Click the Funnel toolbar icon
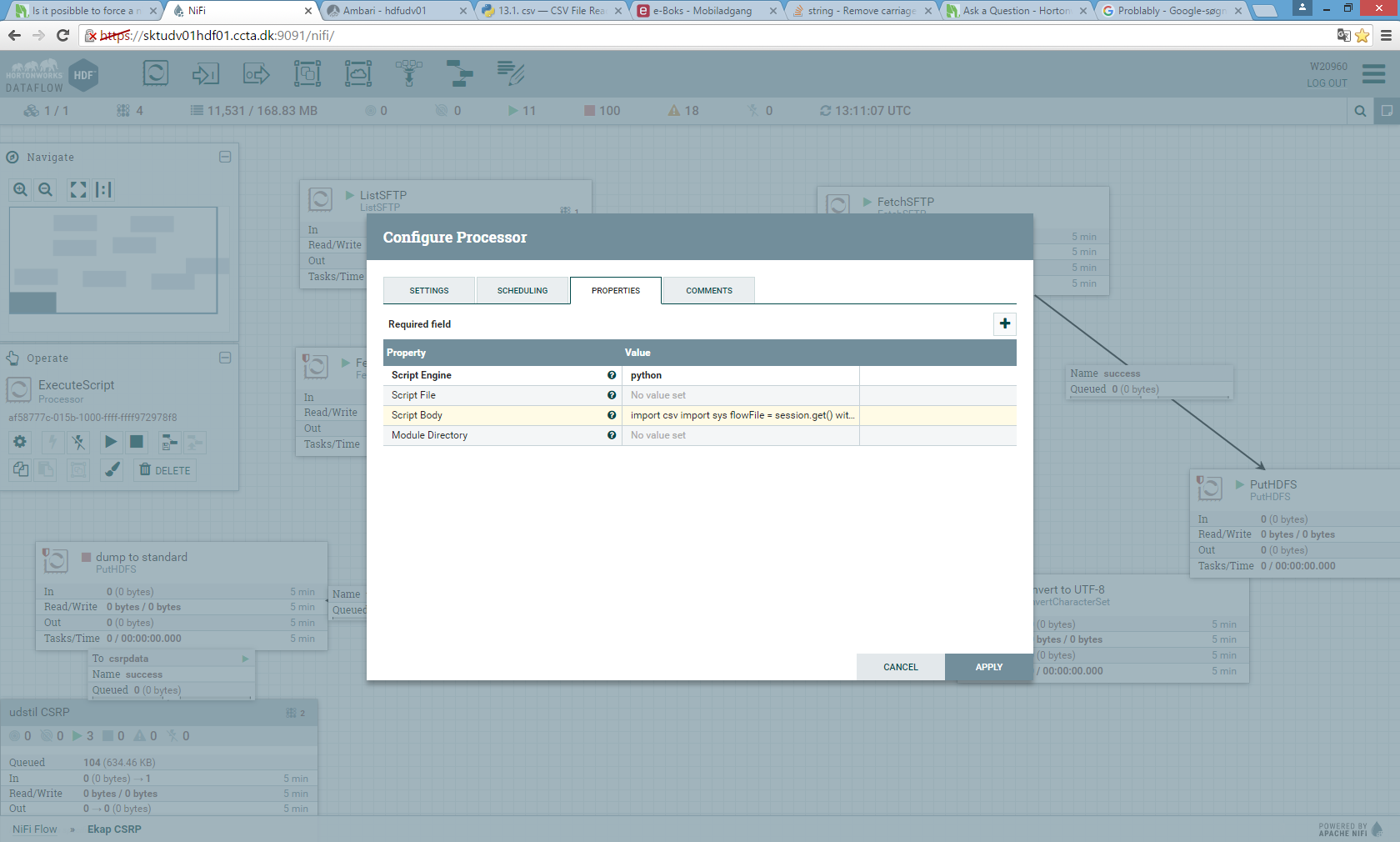This screenshot has width=1400, height=842. point(409,73)
